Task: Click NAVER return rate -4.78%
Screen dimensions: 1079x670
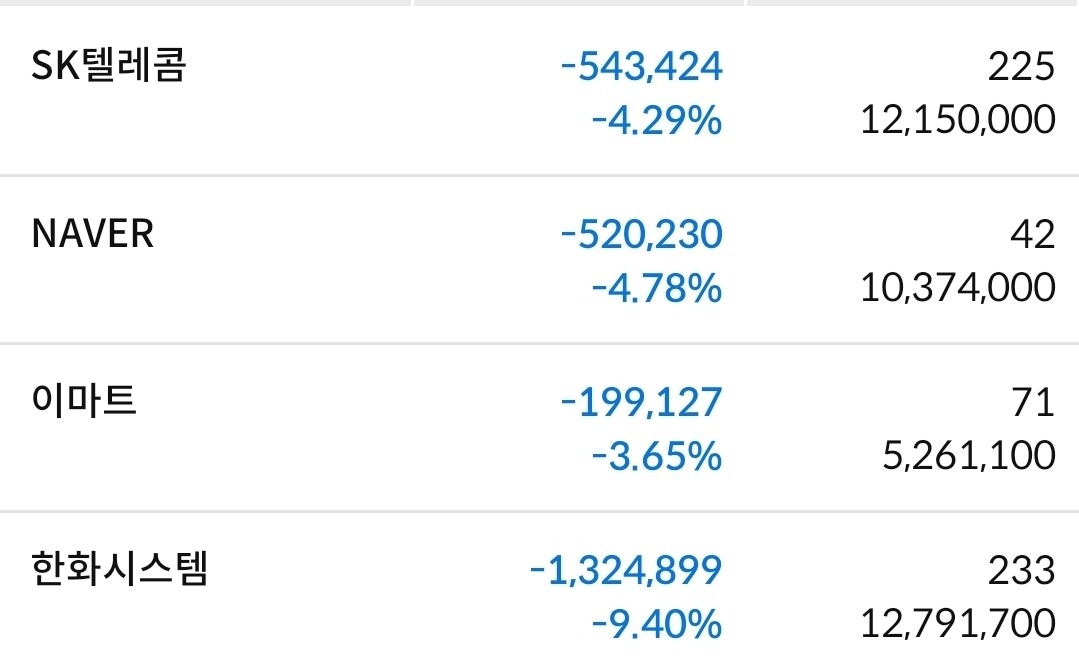Action: 656,288
